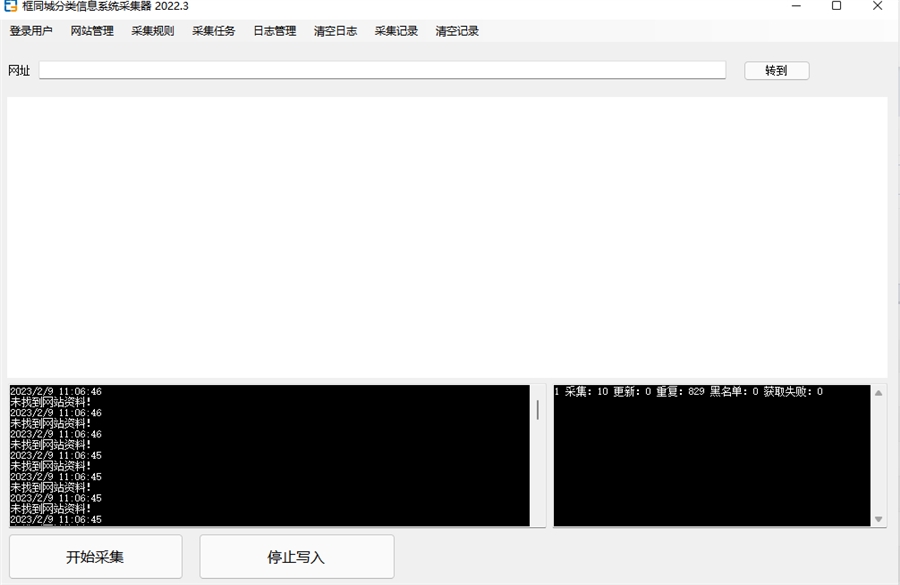Focus the 网址 URL input field

(x=382, y=70)
